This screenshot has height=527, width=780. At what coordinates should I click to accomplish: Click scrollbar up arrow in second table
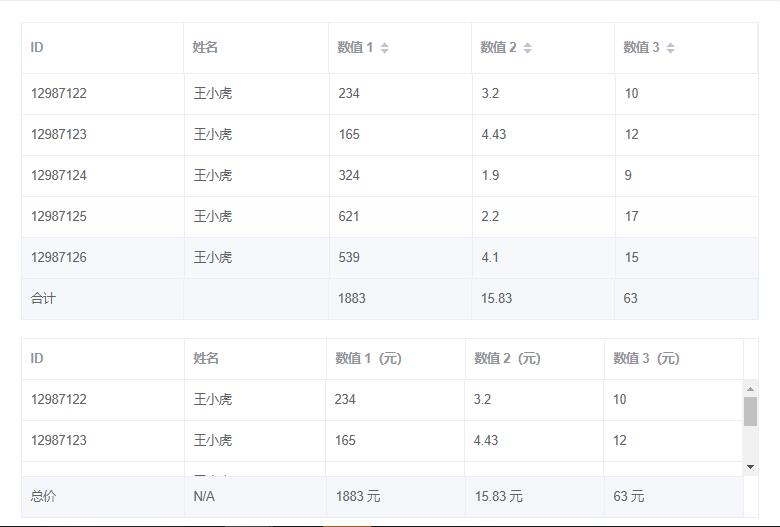(750, 389)
